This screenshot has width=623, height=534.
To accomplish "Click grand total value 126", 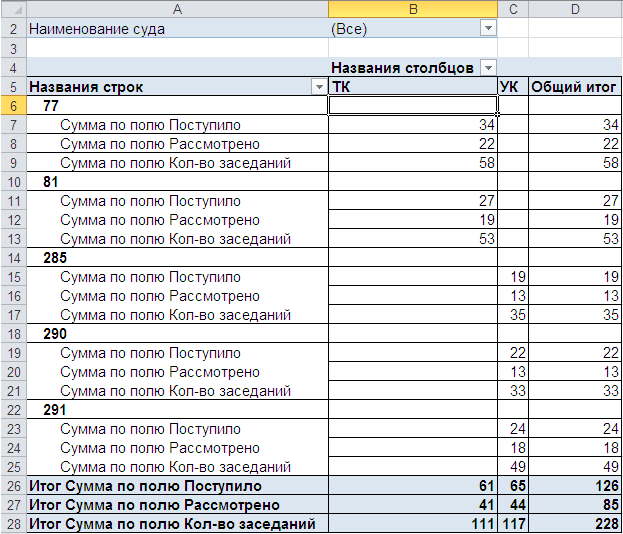I will (575, 486).
